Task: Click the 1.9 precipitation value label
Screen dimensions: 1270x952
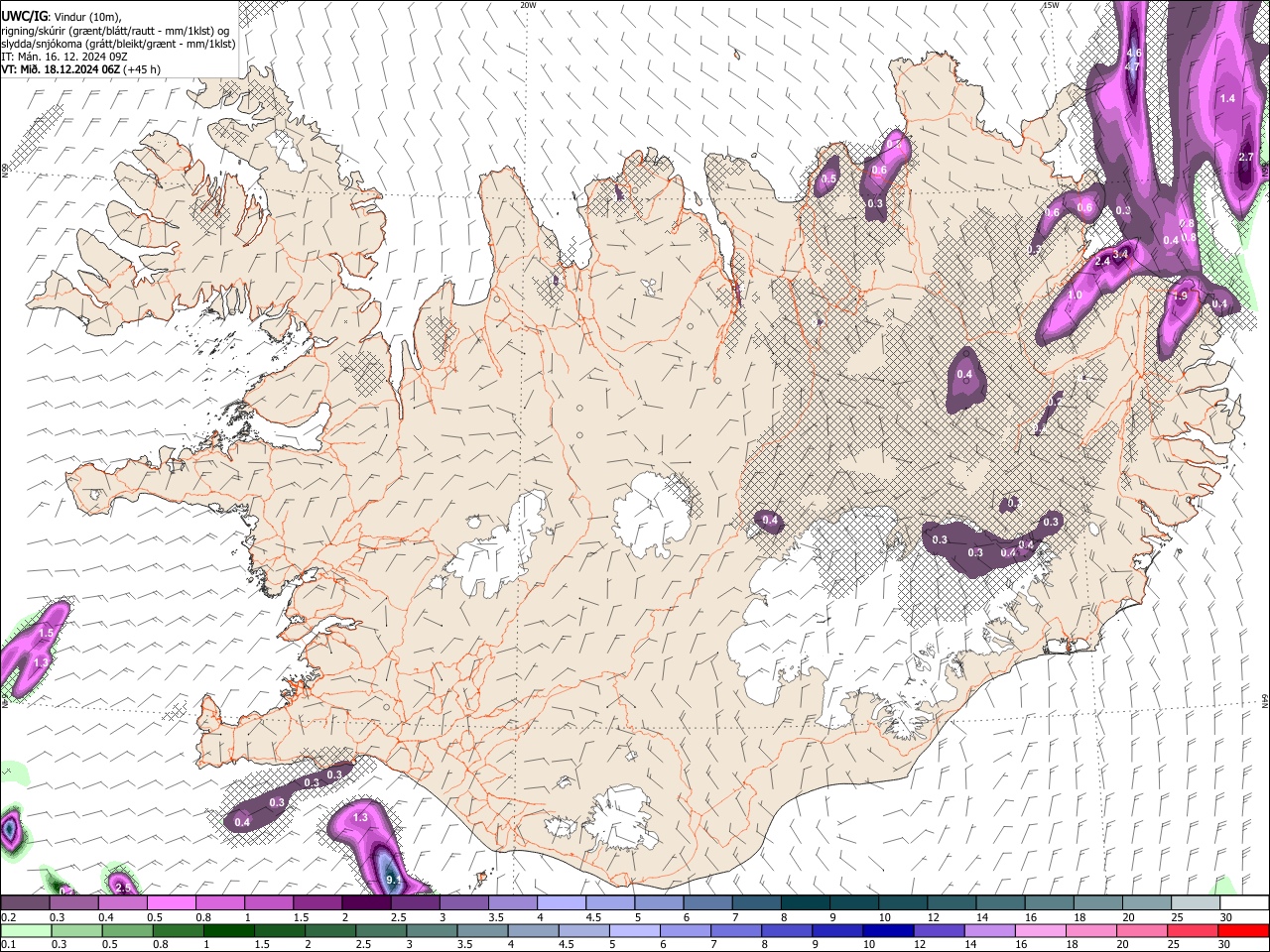Action: click(x=1180, y=296)
